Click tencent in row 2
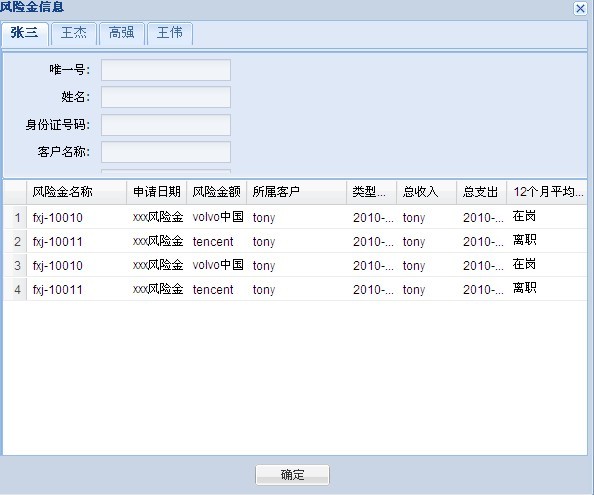The width and height of the screenshot is (594, 495). [213, 242]
